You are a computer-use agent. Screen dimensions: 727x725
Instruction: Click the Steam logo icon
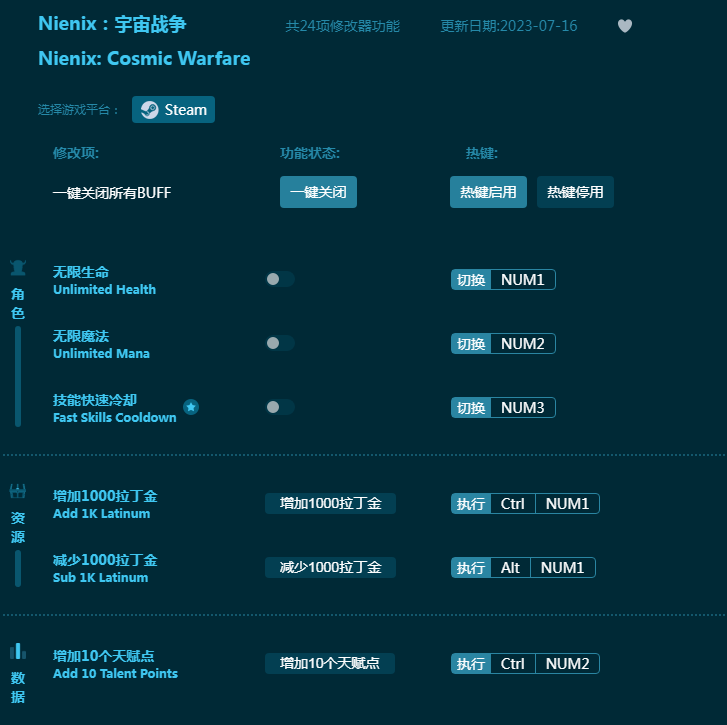[149, 110]
